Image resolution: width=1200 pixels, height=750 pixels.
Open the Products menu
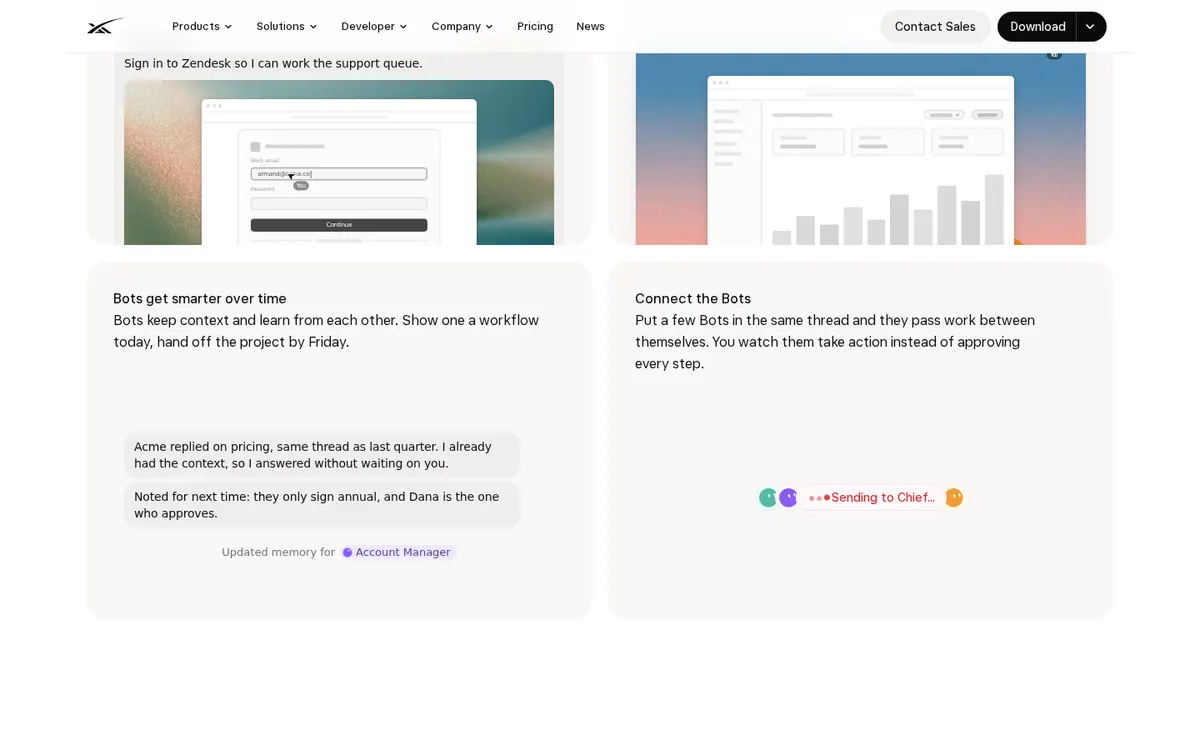pyautogui.click(x=202, y=26)
